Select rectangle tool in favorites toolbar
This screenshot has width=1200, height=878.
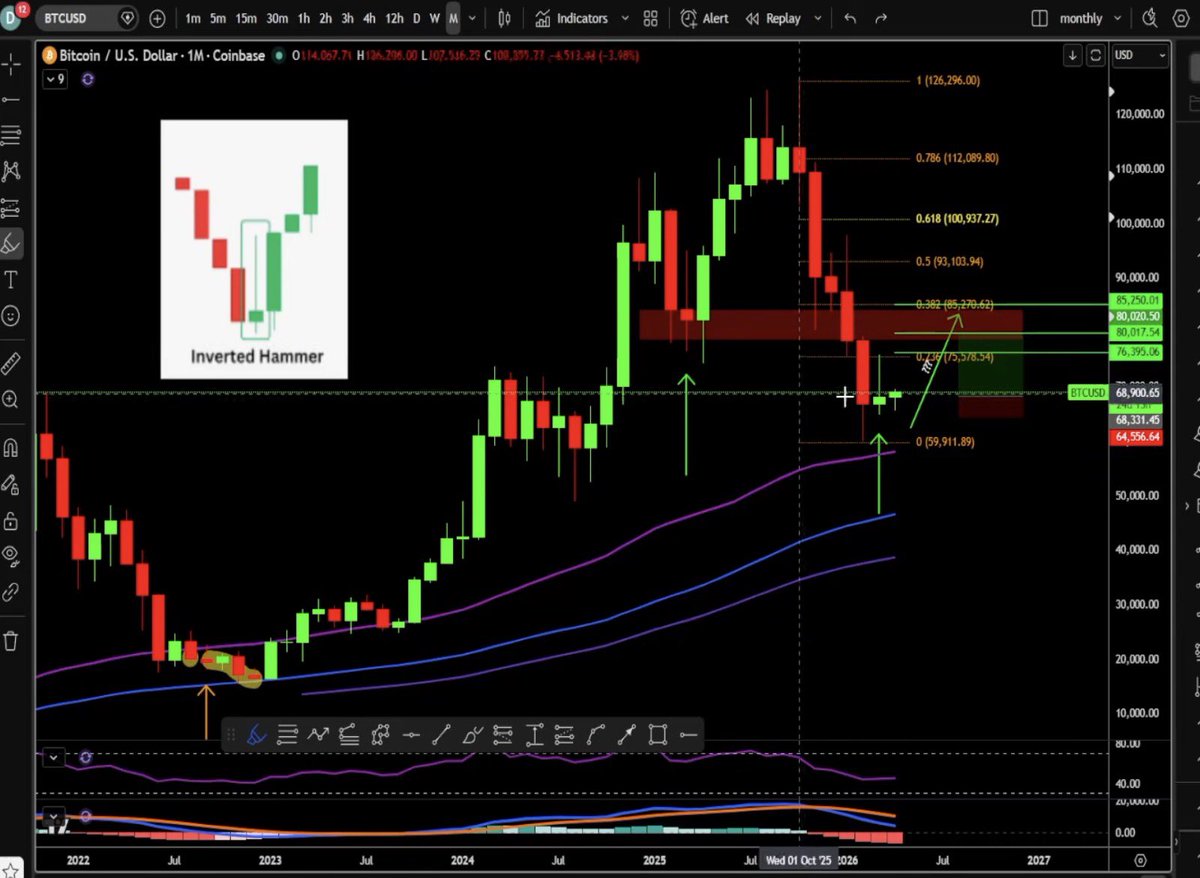pos(658,735)
